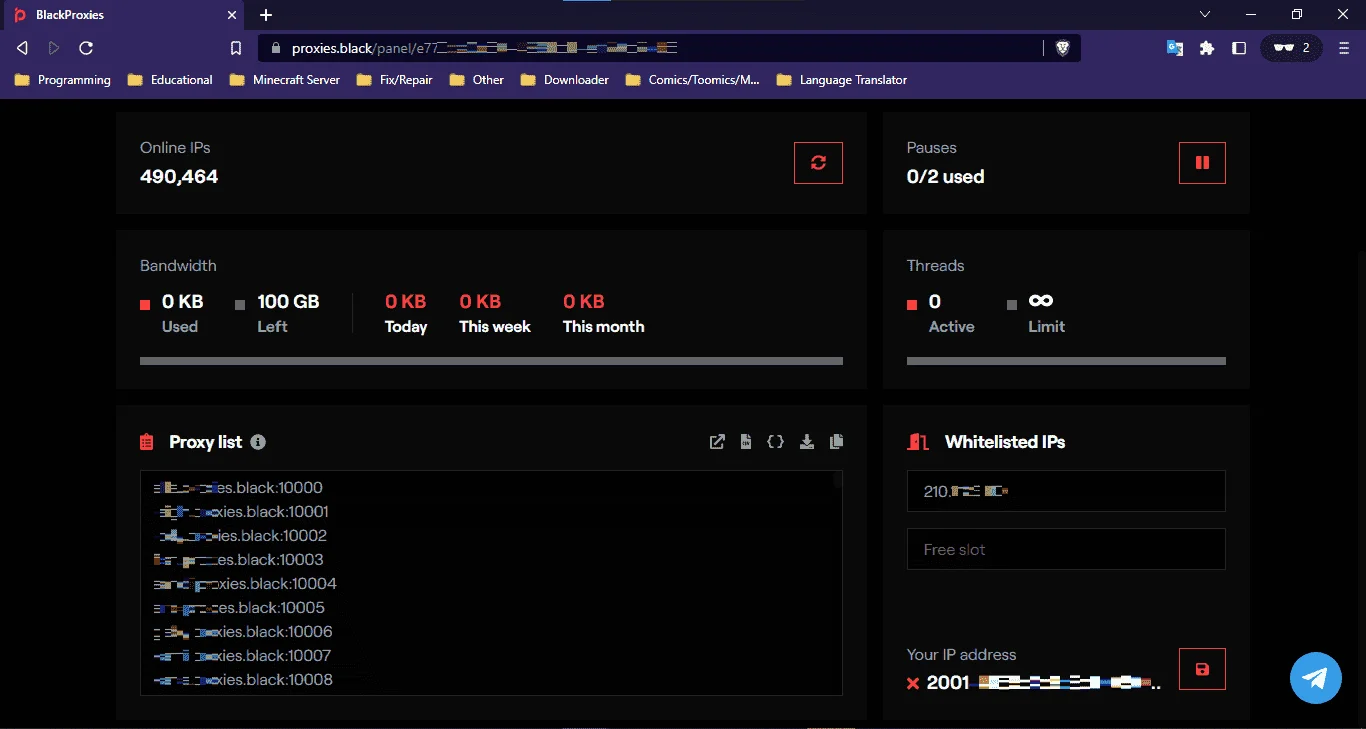
Task: Open the Programming bookmarks folder
Action: [x=63, y=80]
